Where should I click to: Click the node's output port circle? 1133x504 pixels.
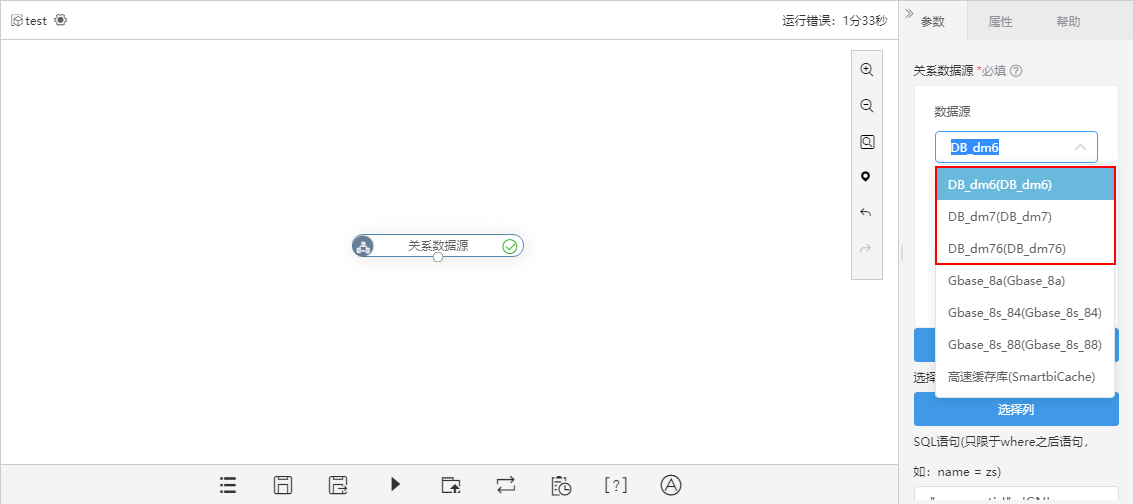[x=438, y=257]
